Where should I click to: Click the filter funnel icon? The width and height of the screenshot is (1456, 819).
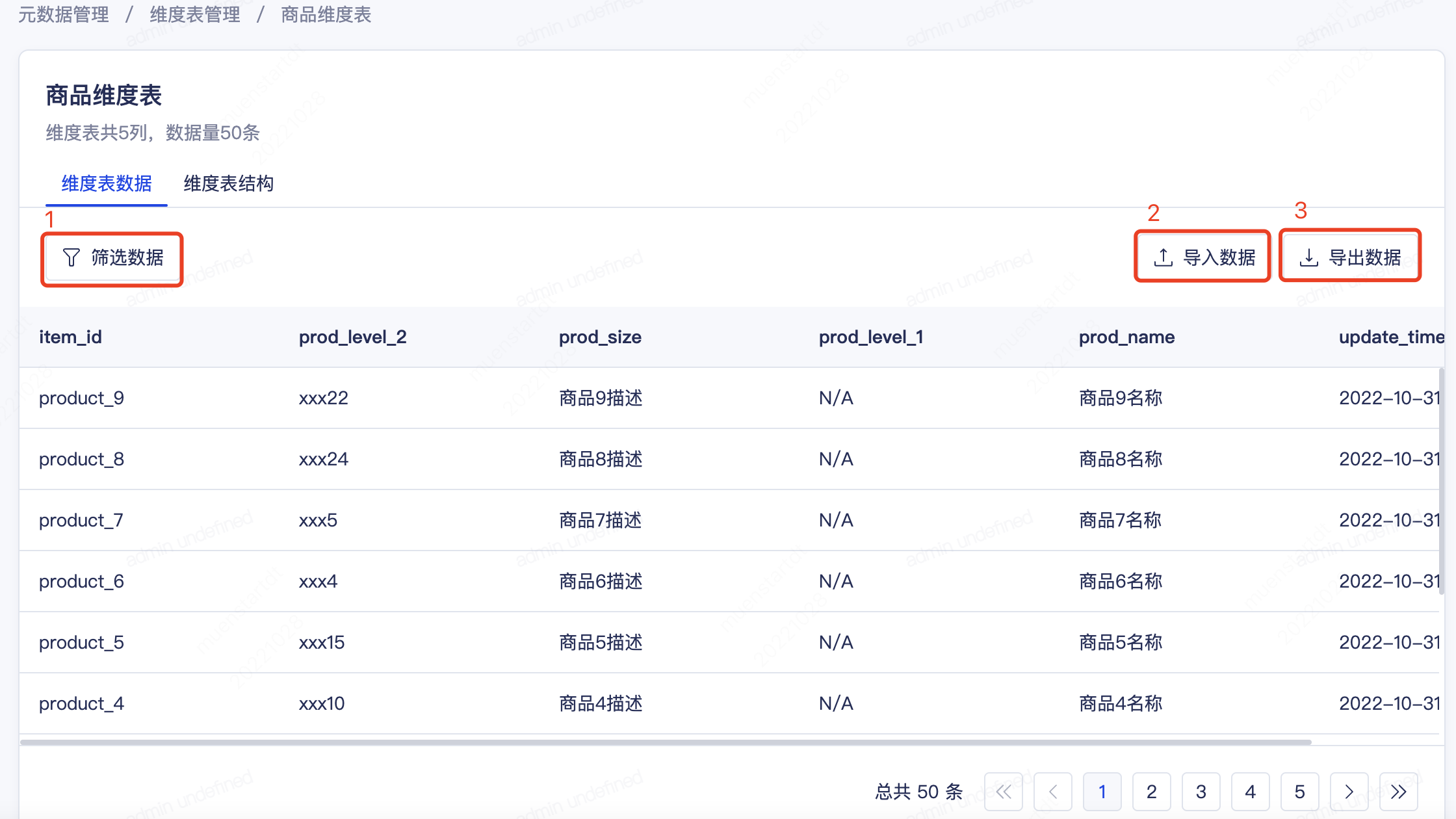[71, 257]
